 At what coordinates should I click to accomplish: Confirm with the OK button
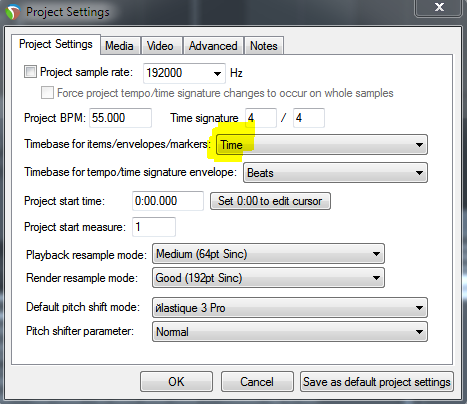[176, 381]
